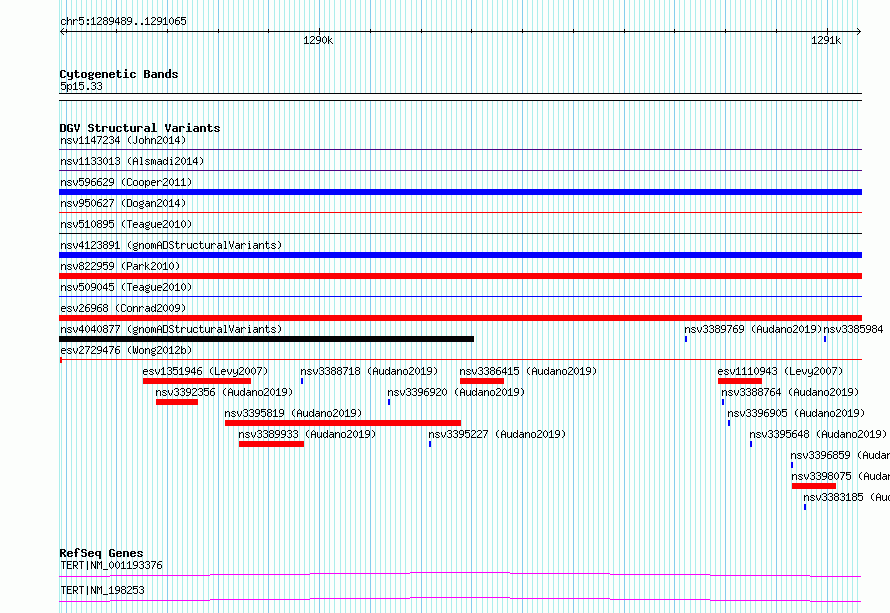Click the nsv3388718 (Audano2019) blue marker

coord(302,381)
